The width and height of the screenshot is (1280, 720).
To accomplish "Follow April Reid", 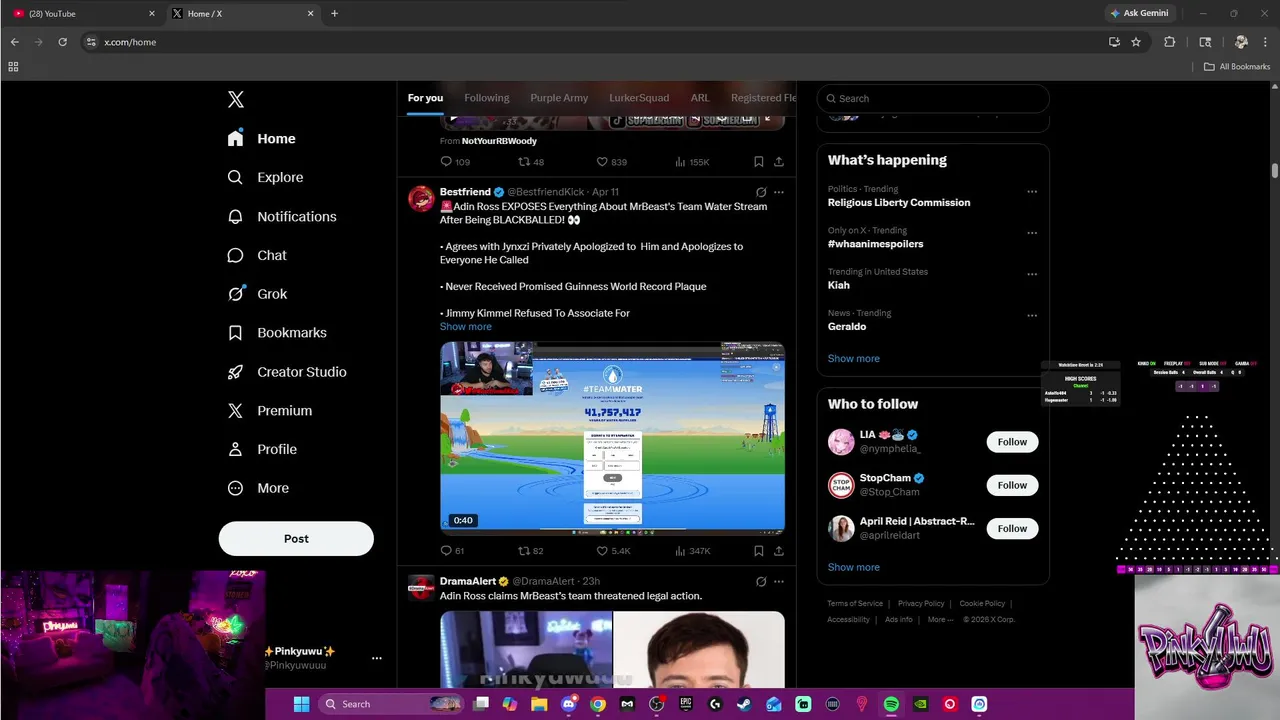I will (1012, 528).
